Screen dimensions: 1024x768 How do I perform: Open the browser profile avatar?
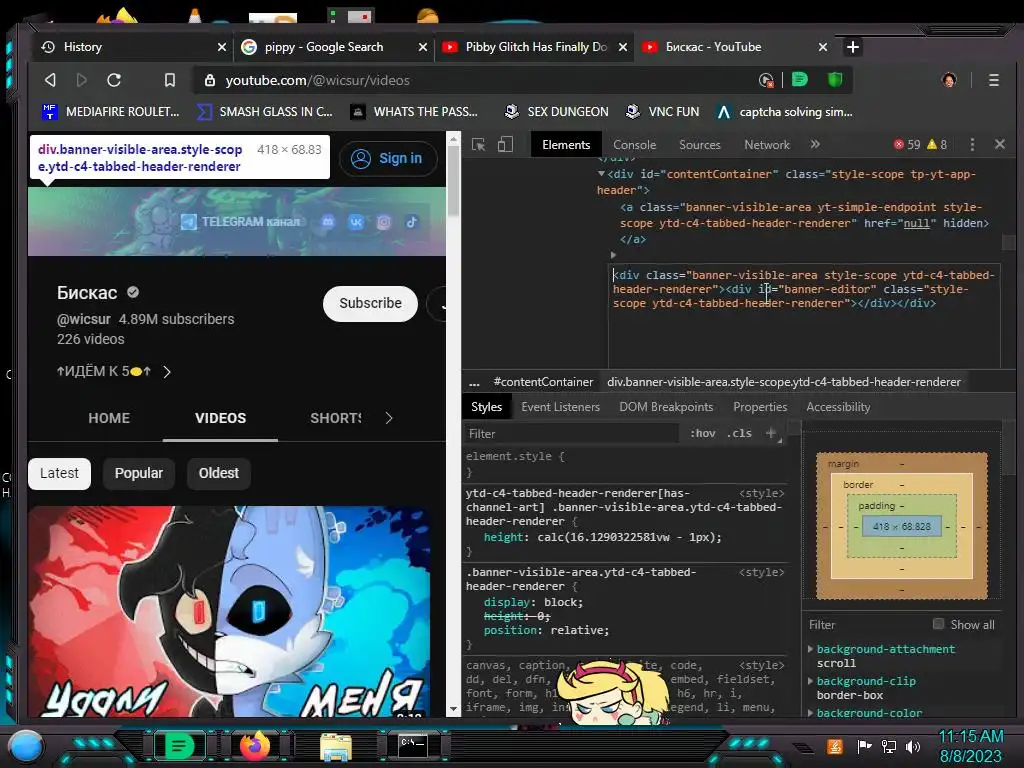click(949, 80)
